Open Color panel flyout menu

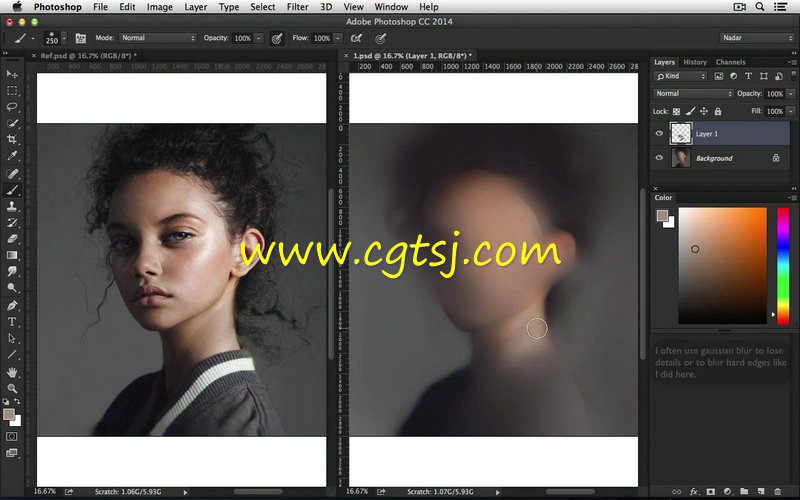click(x=792, y=198)
